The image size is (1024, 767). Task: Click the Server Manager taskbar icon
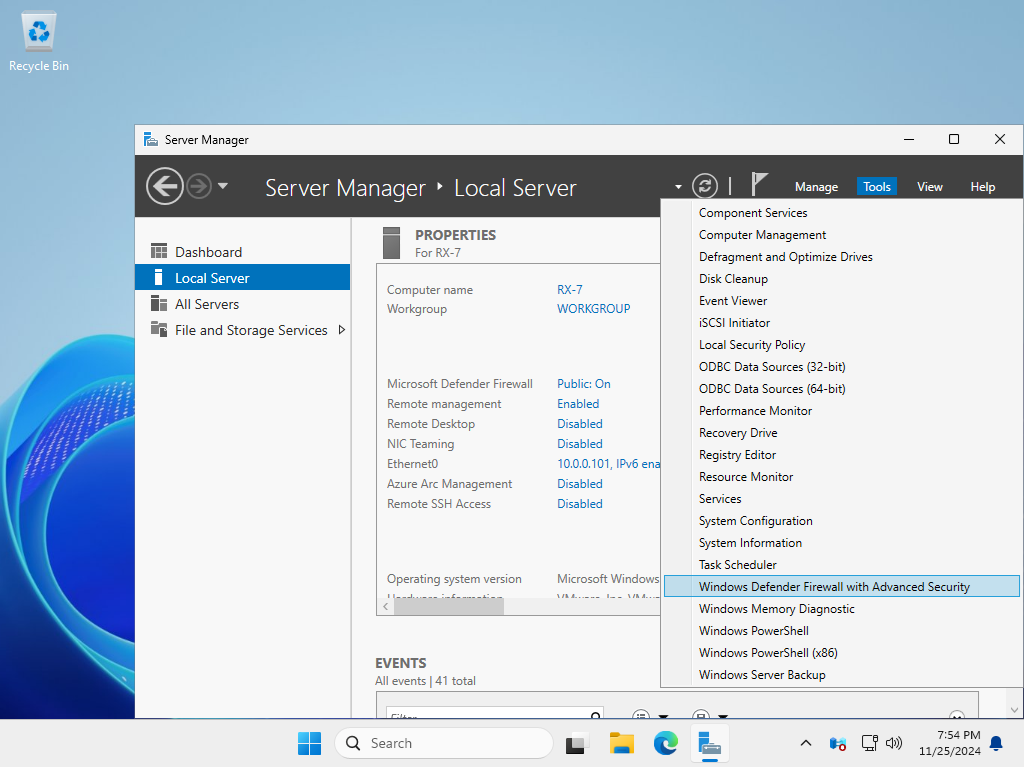point(710,743)
